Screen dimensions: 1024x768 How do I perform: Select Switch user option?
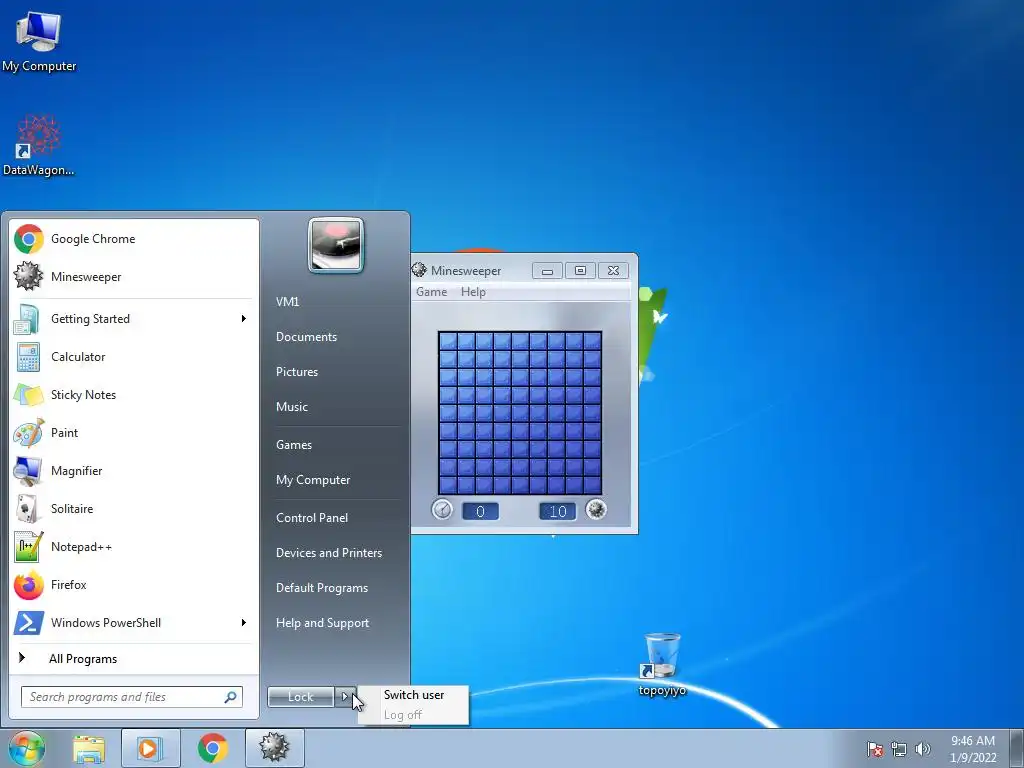[x=413, y=695]
